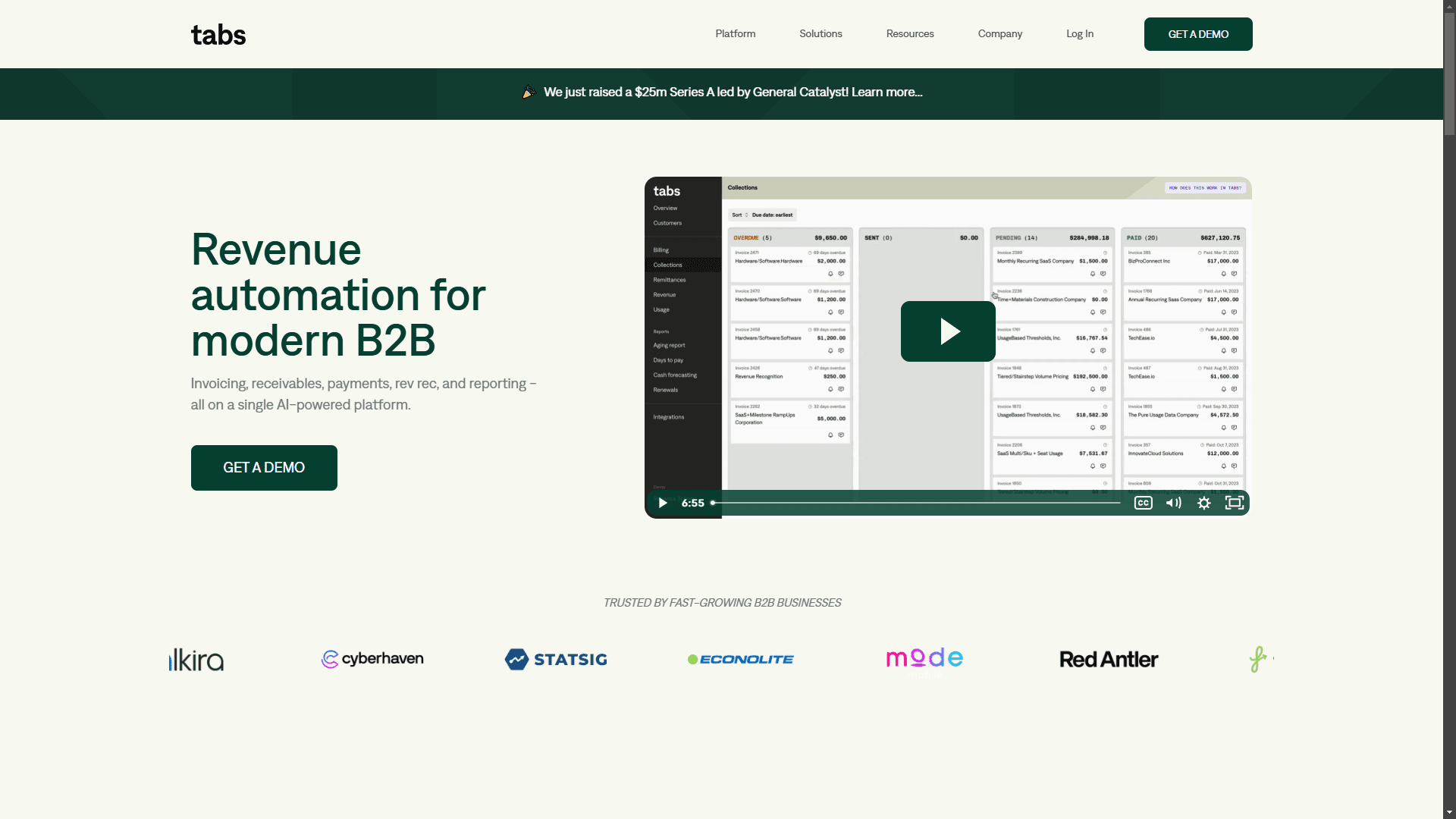The image size is (1456, 819).
Task: Click the page scrollbar down arrow
Action: [1449, 812]
